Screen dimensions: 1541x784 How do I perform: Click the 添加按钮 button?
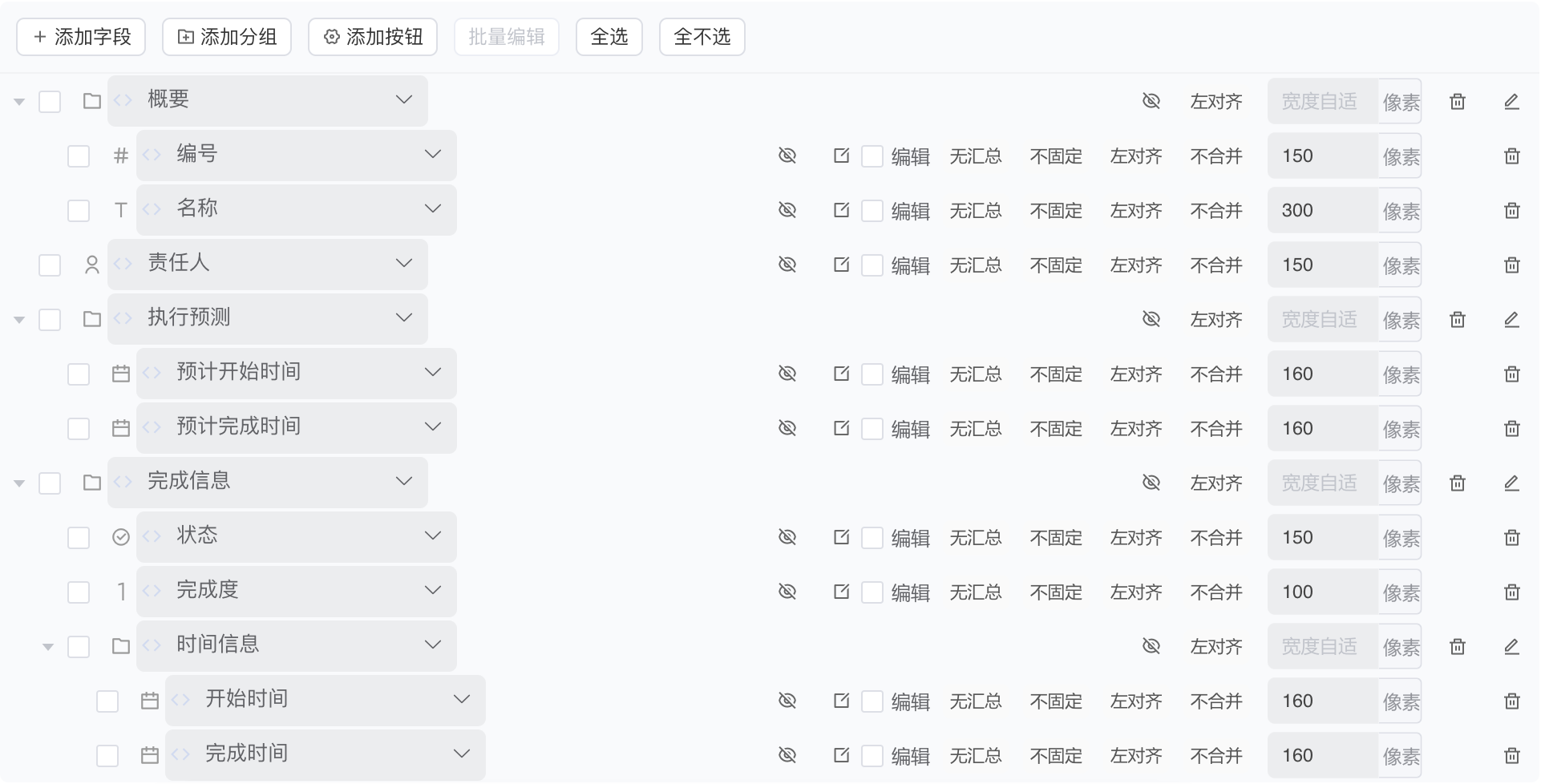(x=372, y=36)
